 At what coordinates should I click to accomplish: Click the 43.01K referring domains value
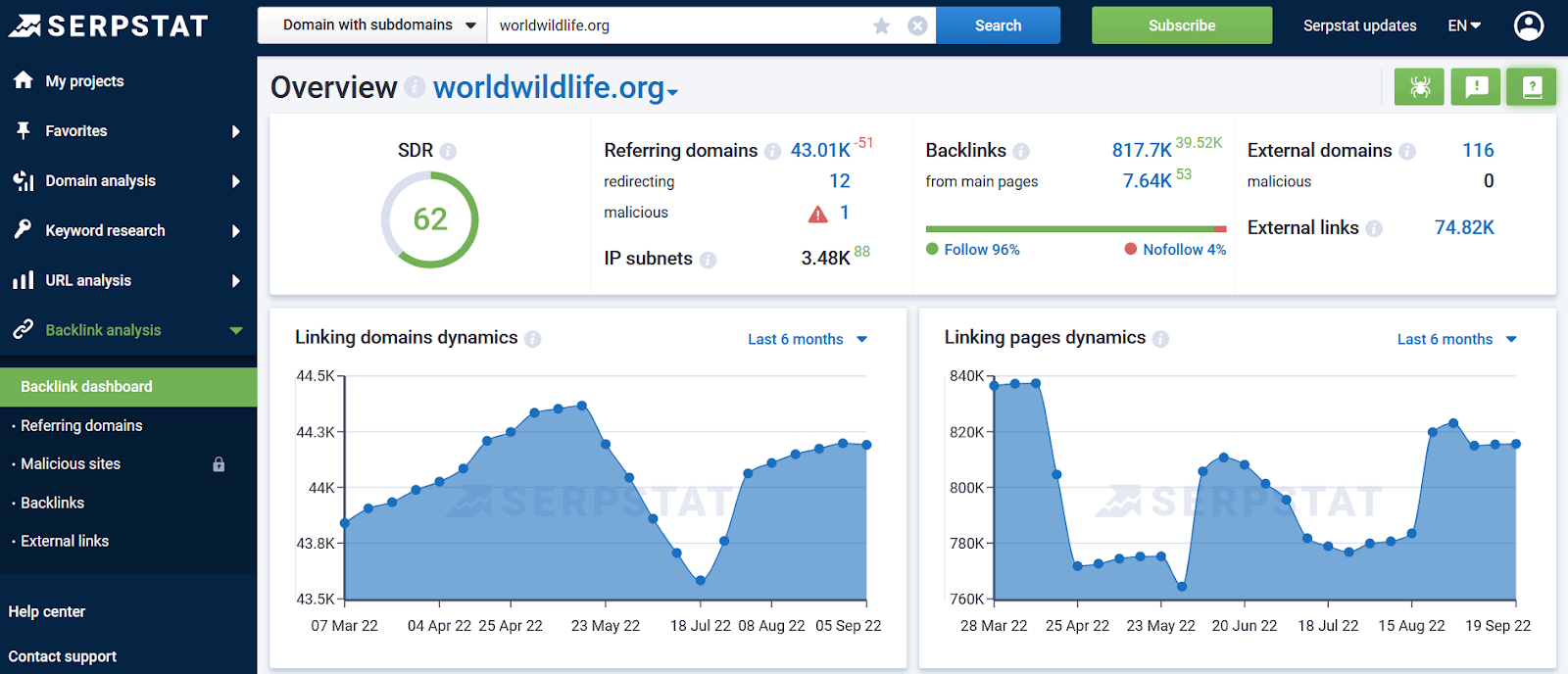pyautogui.click(x=820, y=150)
